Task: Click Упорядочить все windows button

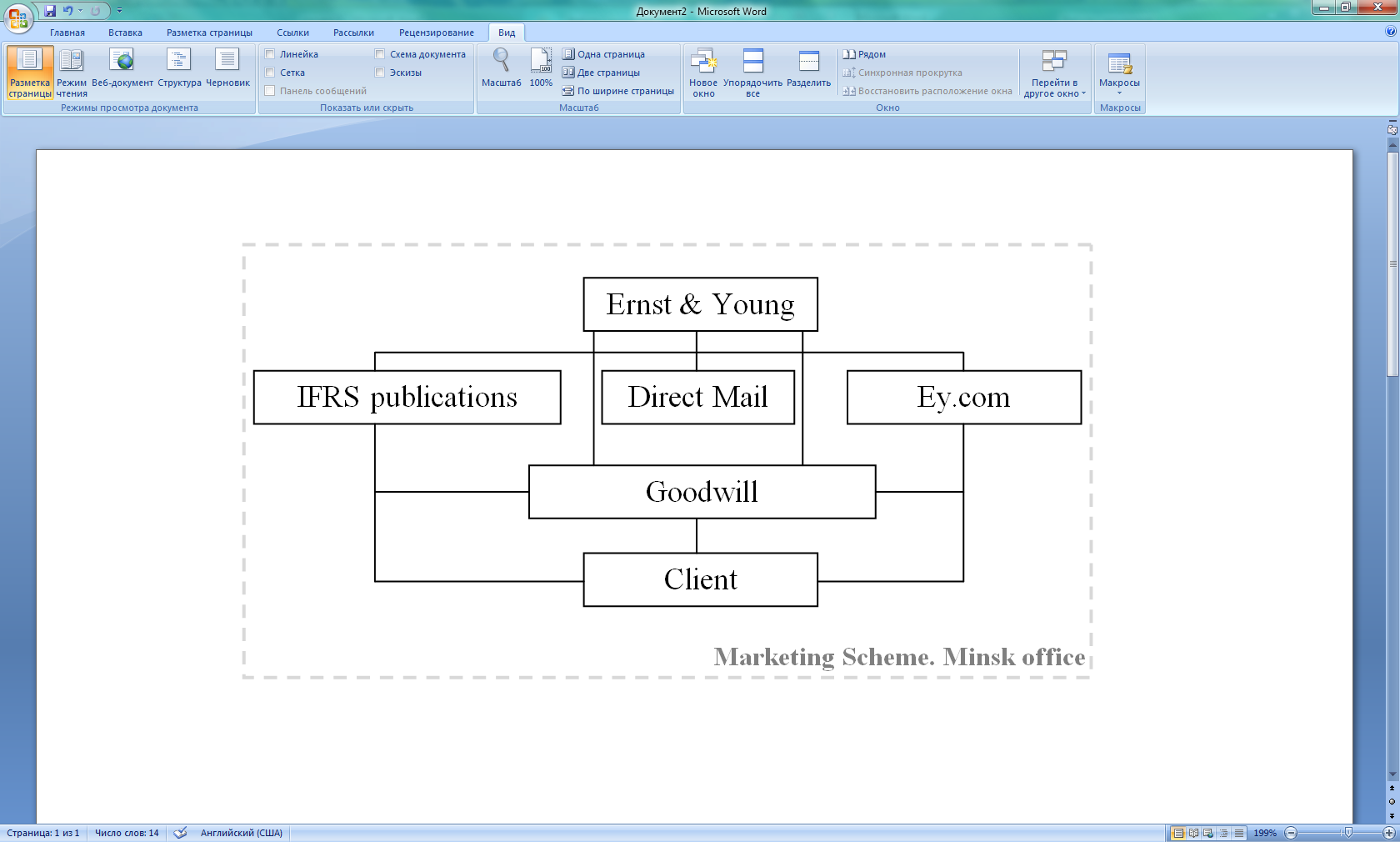Action: [x=752, y=73]
